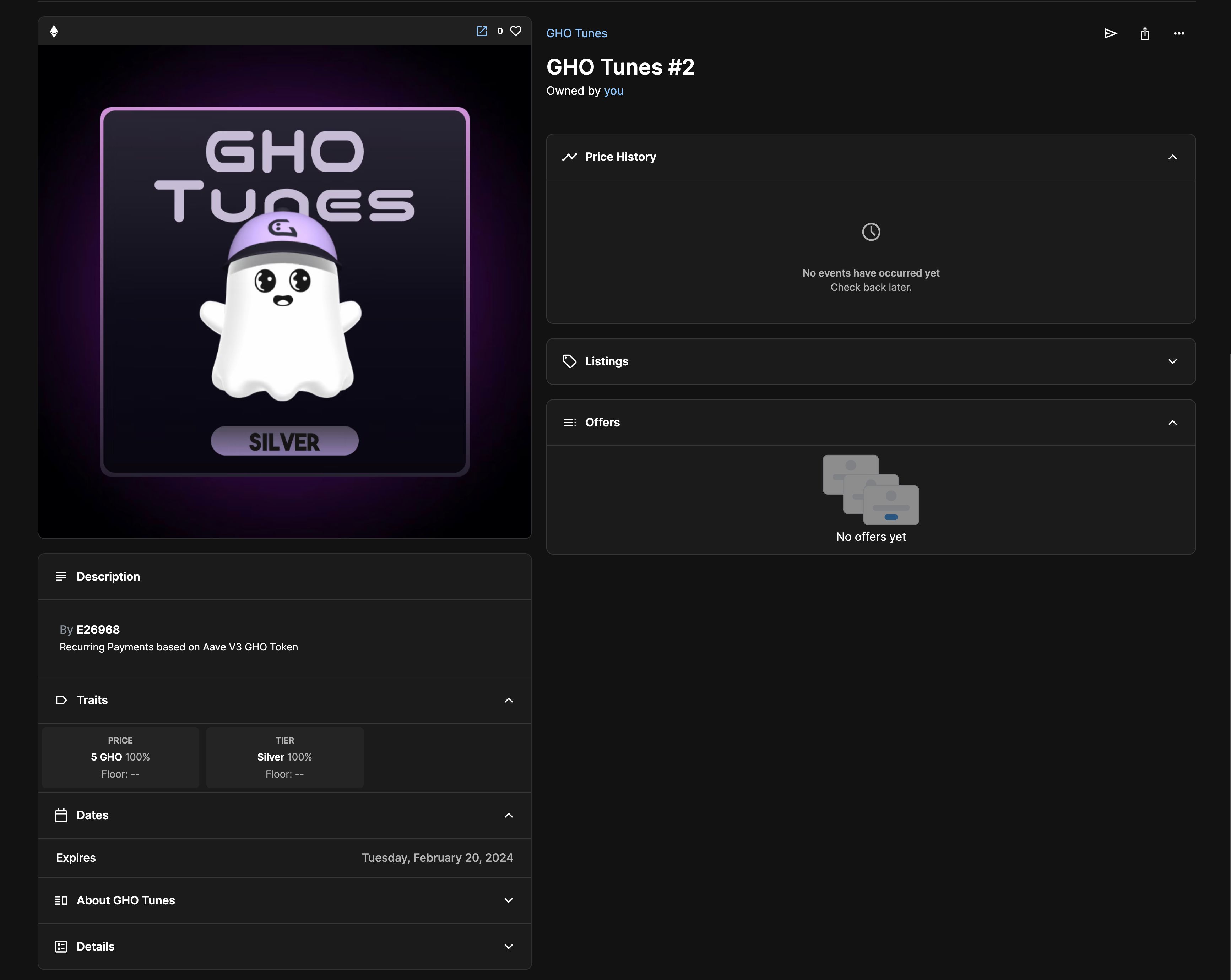This screenshot has height=980, width=1231.
Task: Collapse the Offers section chevron
Action: (x=1173, y=423)
